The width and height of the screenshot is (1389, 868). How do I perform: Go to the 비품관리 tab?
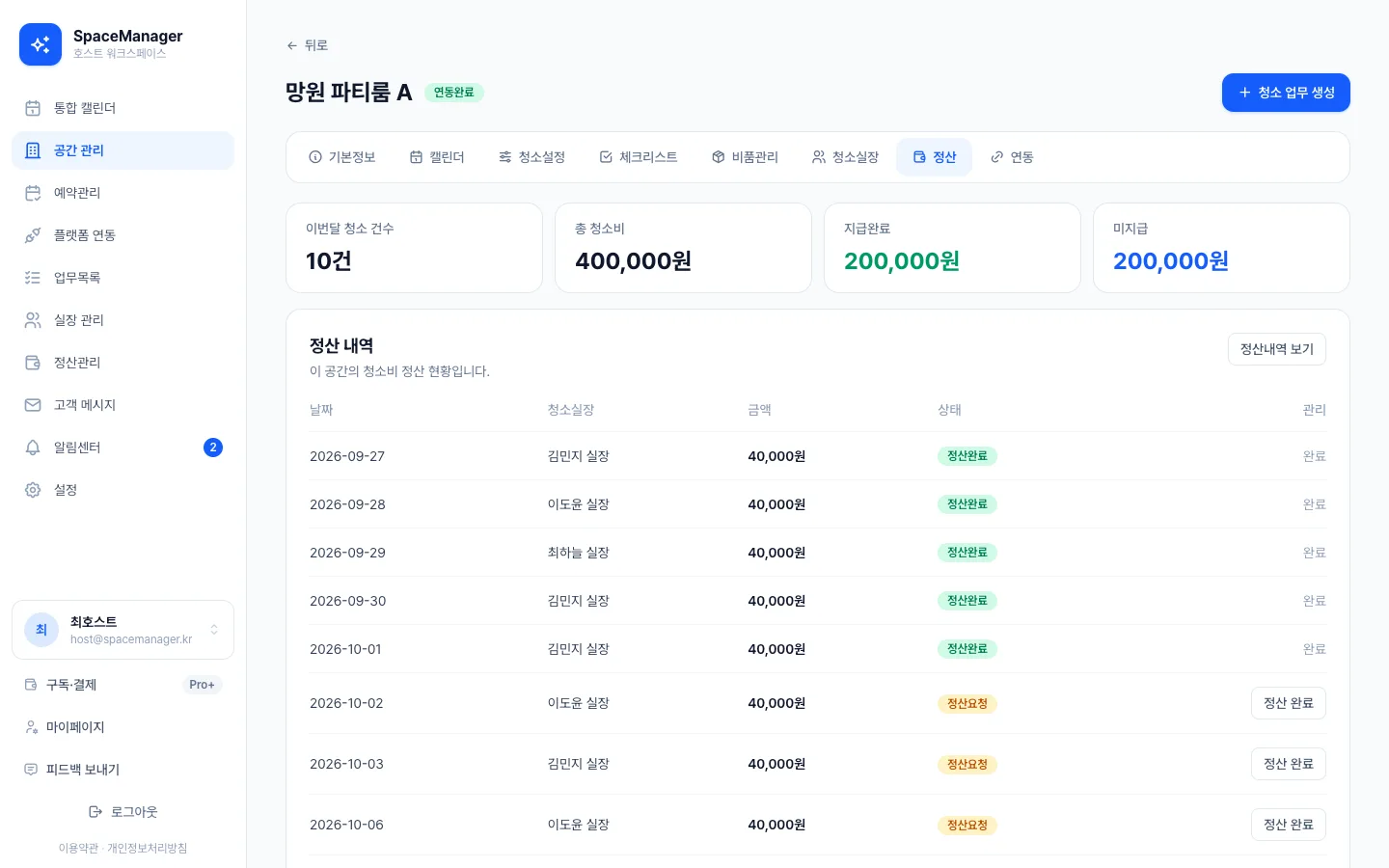tap(745, 157)
